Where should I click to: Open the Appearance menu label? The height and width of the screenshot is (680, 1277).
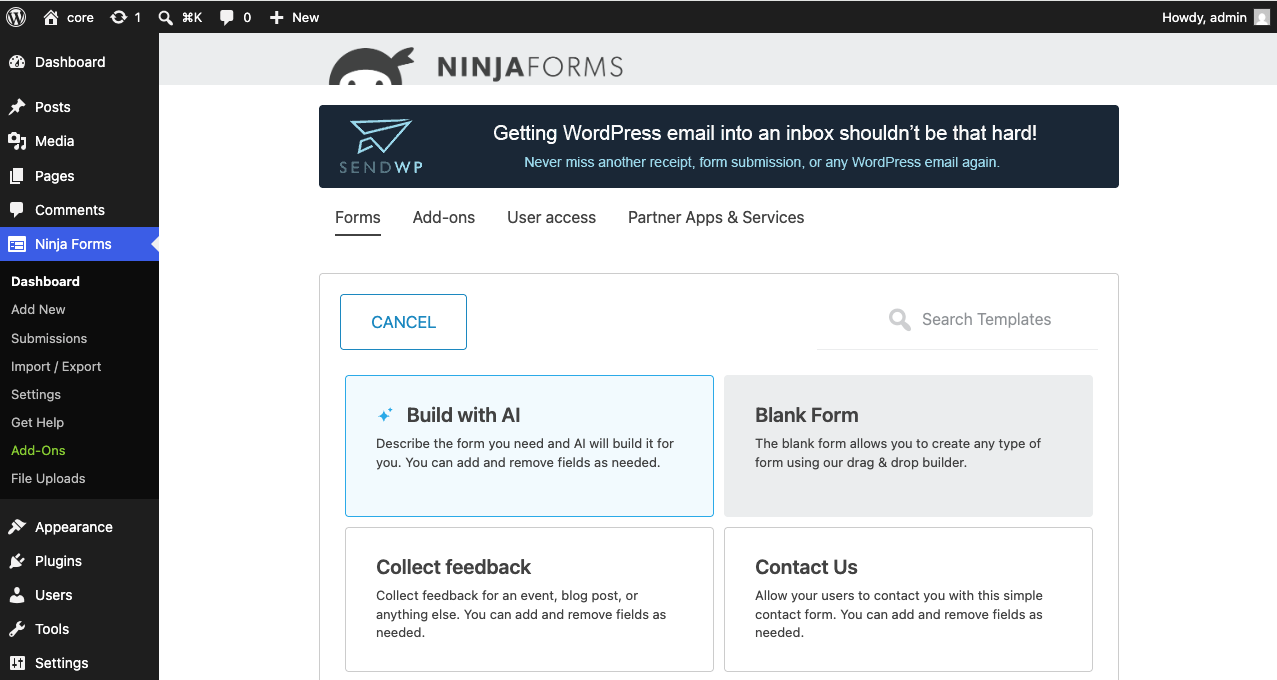pyautogui.click(x=74, y=527)
